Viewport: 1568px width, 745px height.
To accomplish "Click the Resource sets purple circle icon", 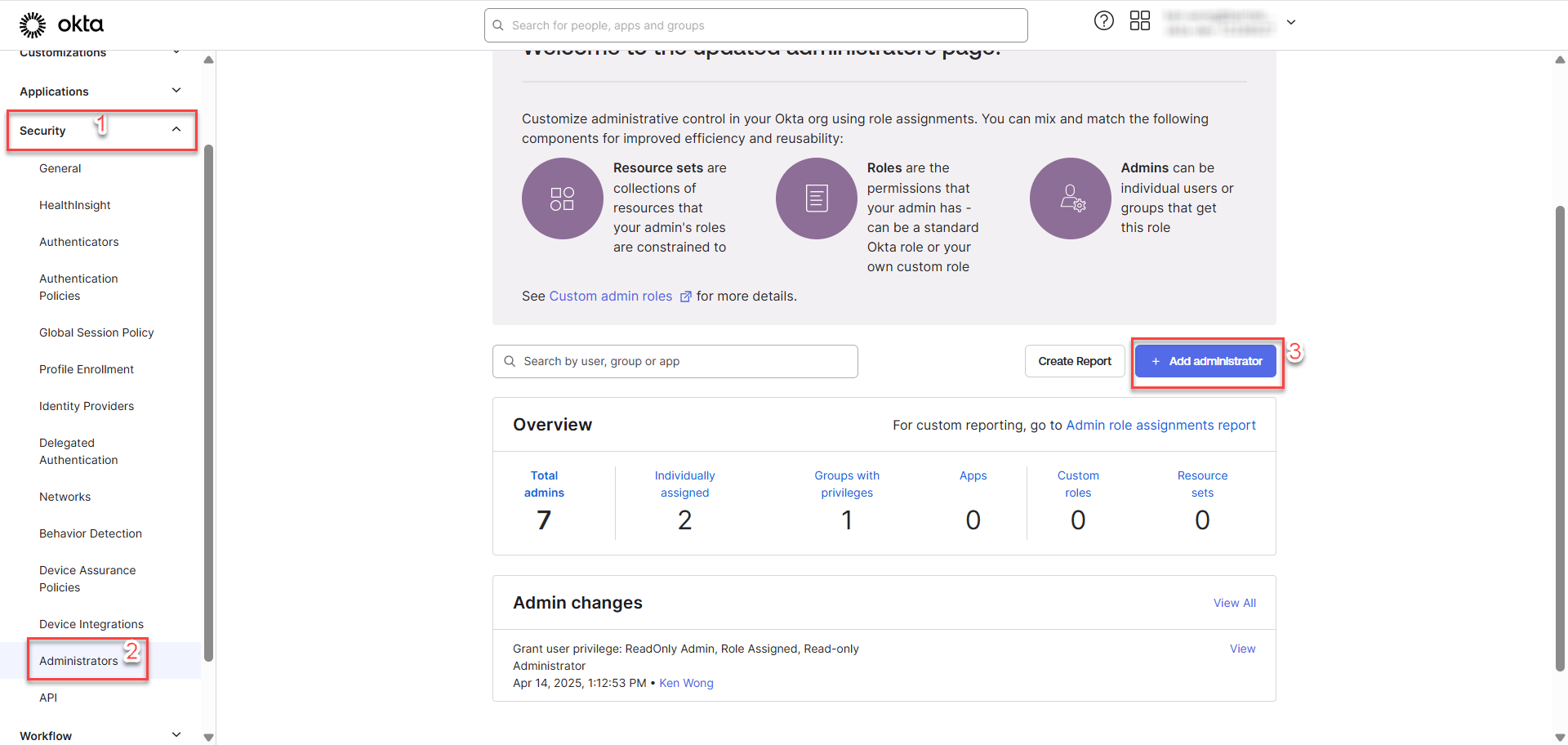I will click(x=562, y=199).
